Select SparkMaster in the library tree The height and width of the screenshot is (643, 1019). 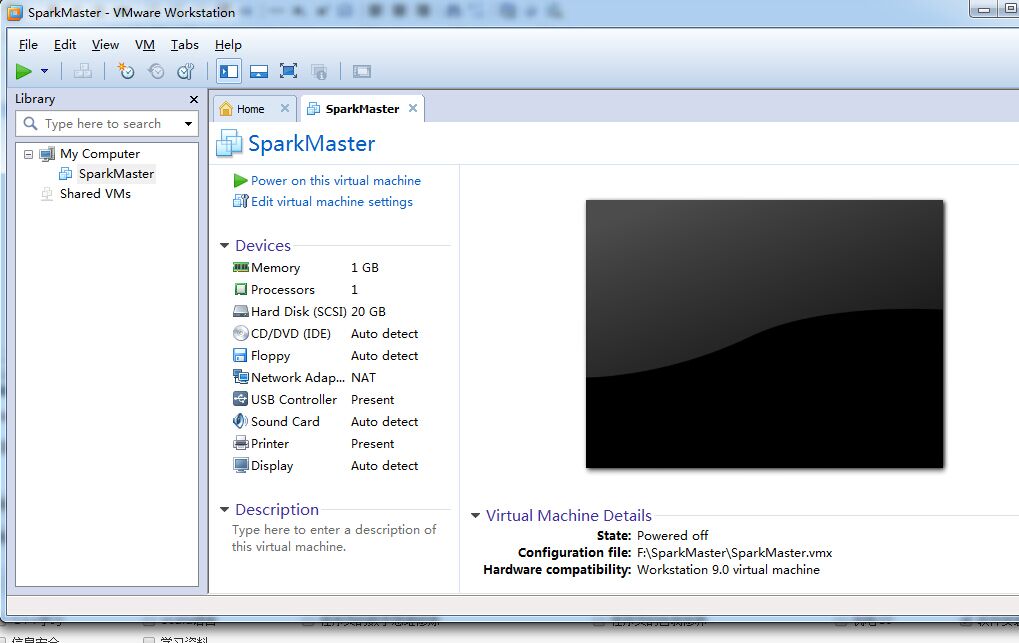(x=116, y=174)
